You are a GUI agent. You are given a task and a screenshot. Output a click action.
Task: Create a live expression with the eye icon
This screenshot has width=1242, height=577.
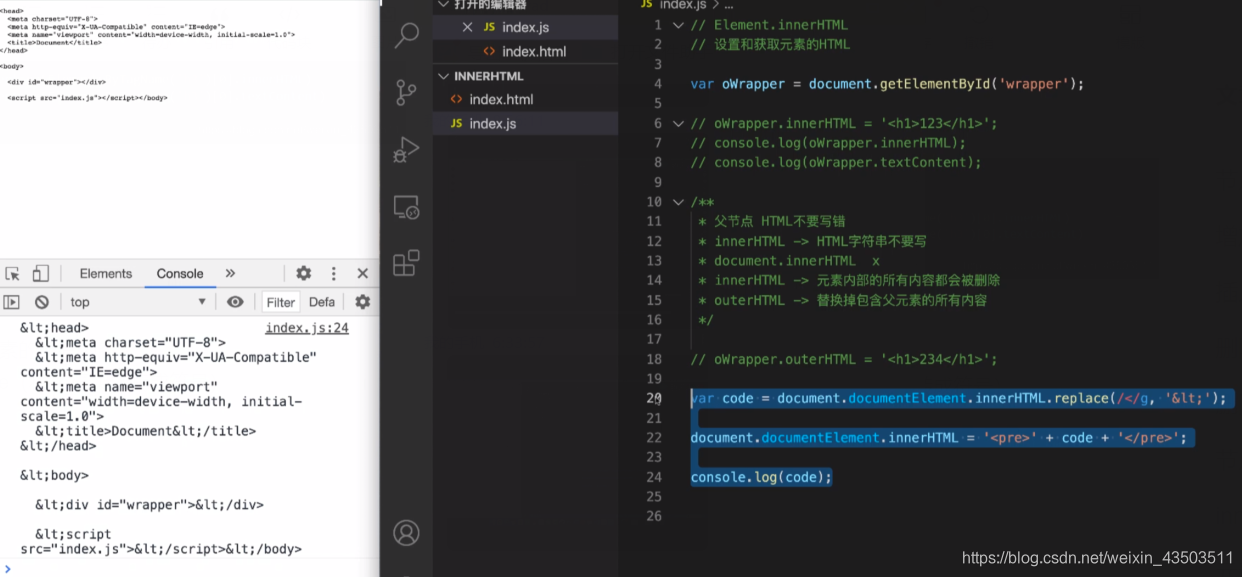[235, 302]
